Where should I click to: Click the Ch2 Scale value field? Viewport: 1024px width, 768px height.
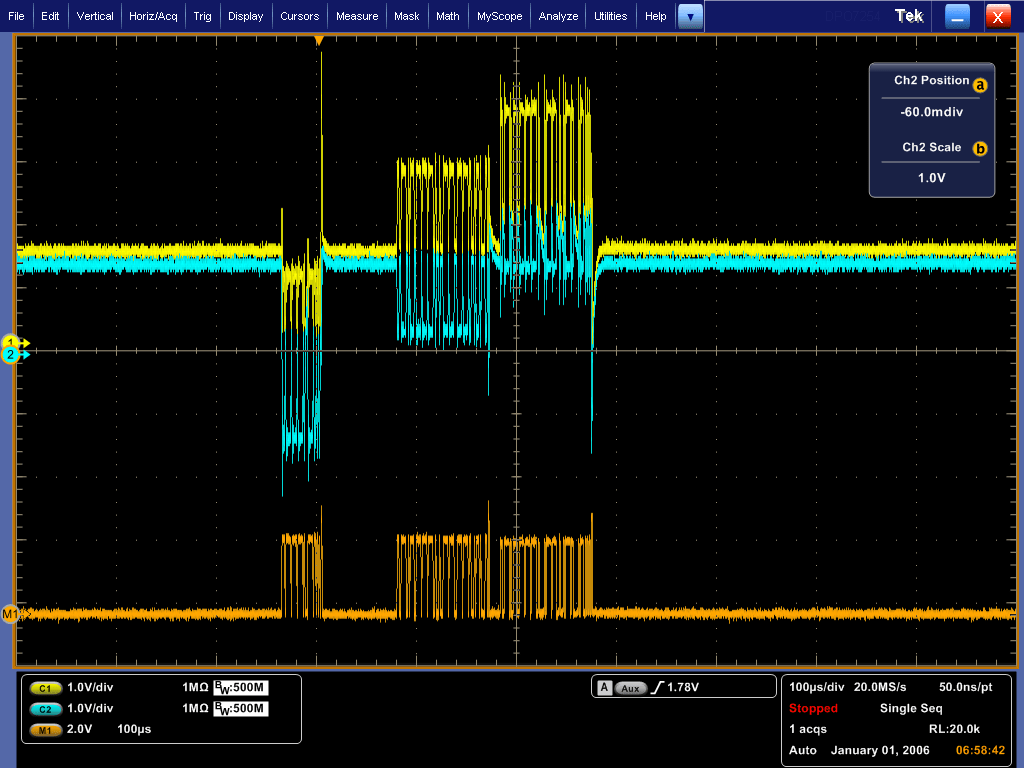(931, 178)
